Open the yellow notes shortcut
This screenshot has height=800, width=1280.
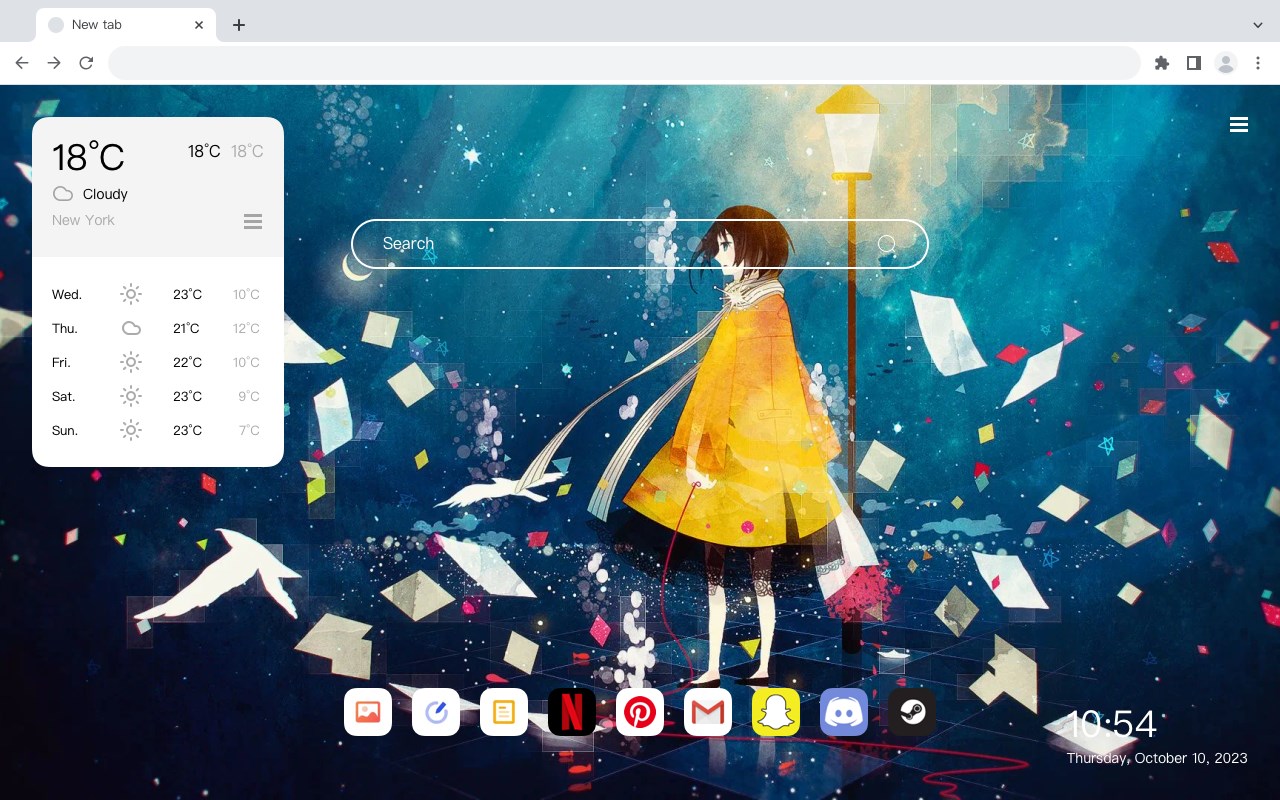504,712
